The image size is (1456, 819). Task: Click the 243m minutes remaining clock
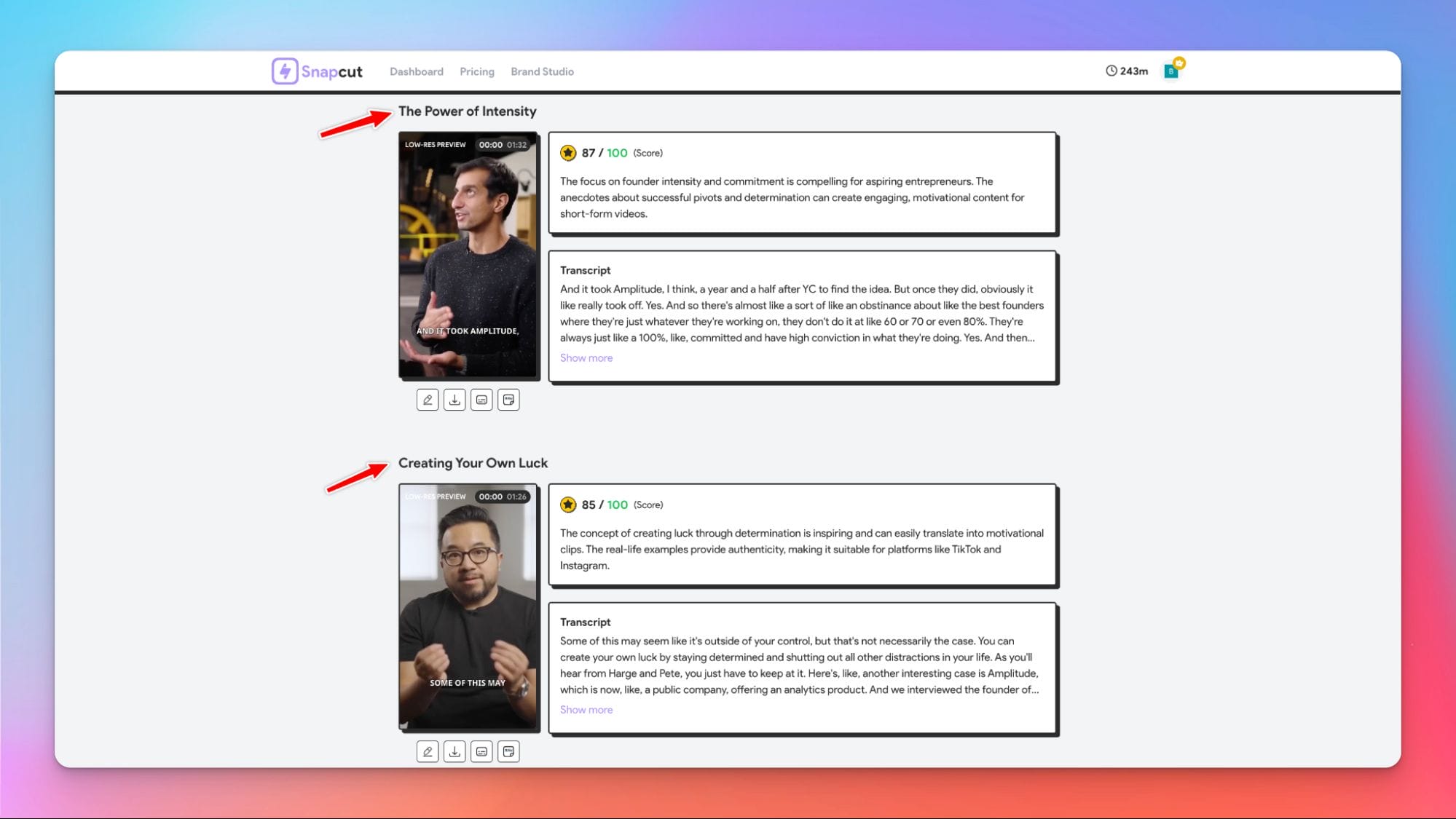(x=1127, y=71)
